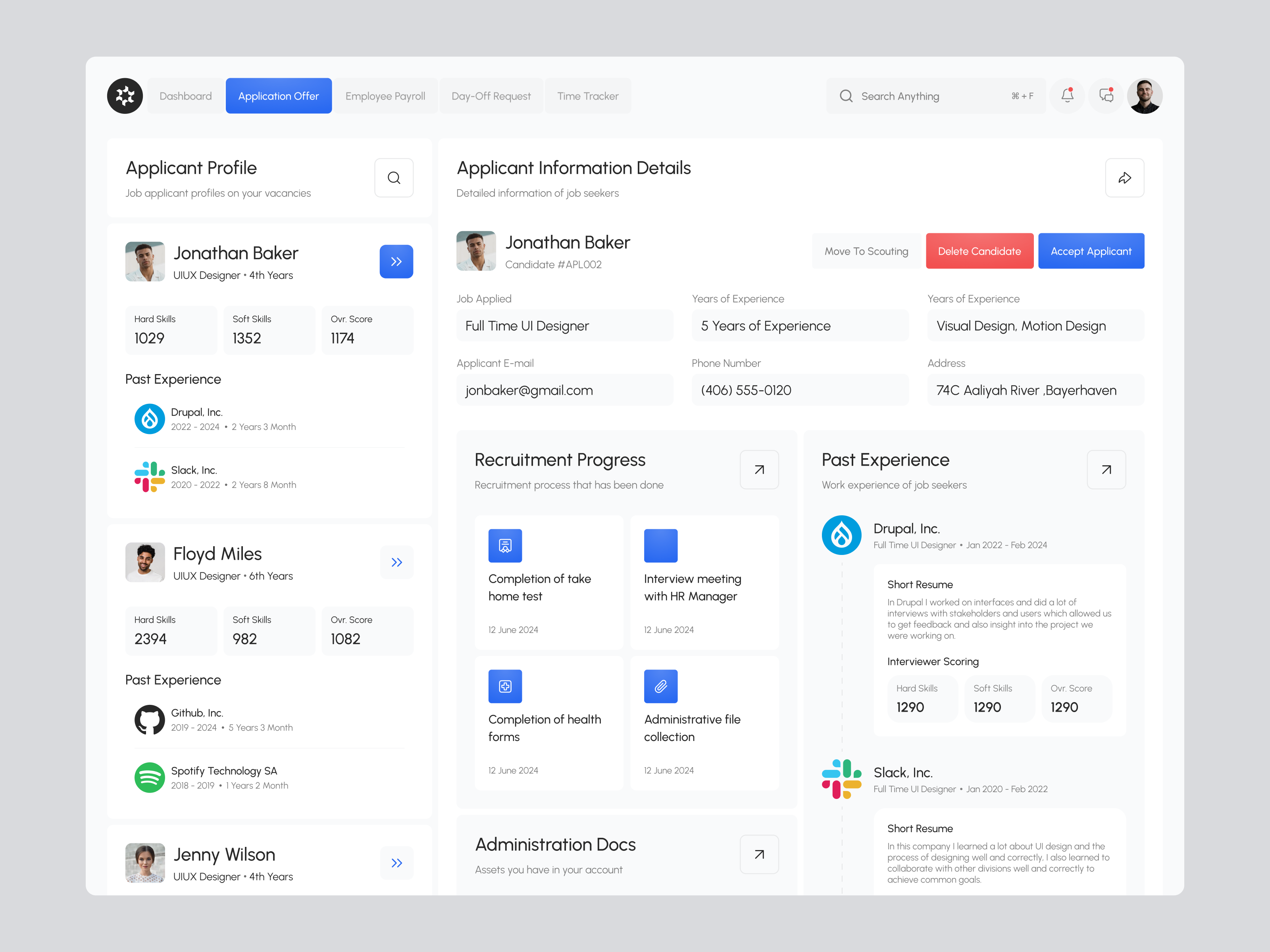Expand the Recruitment Progress panel arrow
This screenshot has width=1270, height=952.
pos(759,470)
